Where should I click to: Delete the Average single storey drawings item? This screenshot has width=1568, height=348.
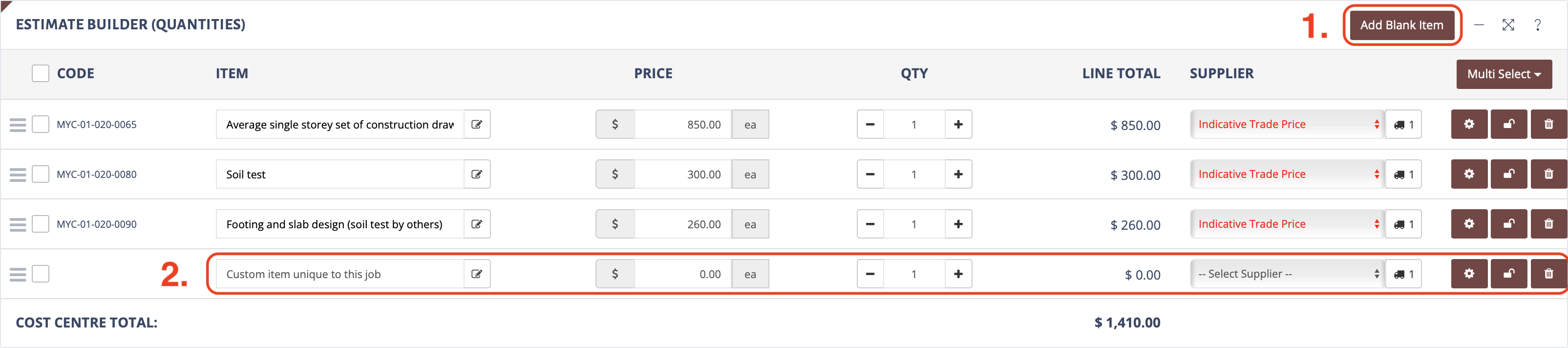1548,124
